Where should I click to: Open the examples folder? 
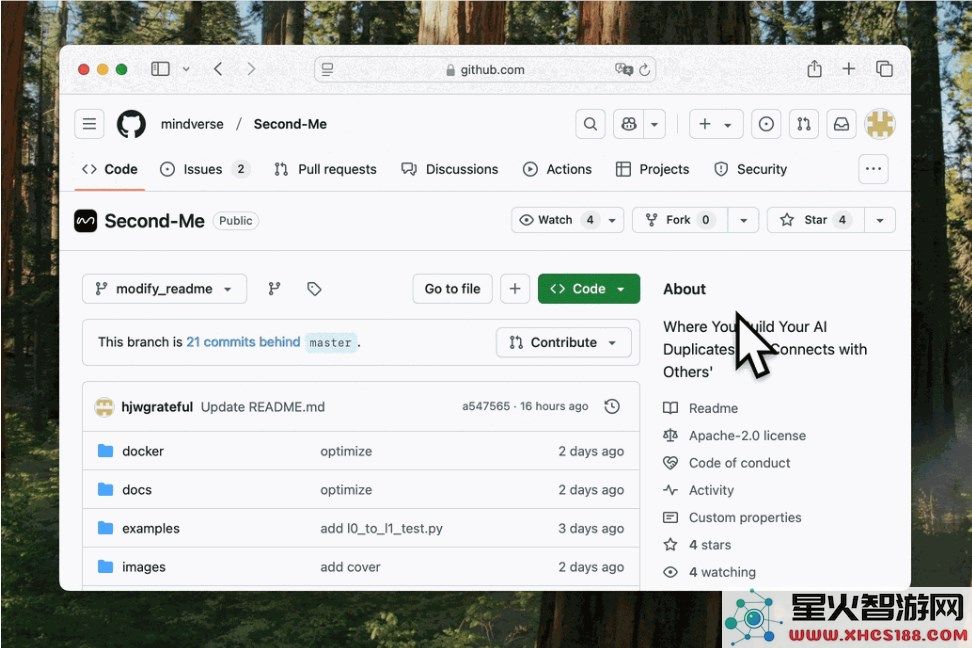coord(151,528)
